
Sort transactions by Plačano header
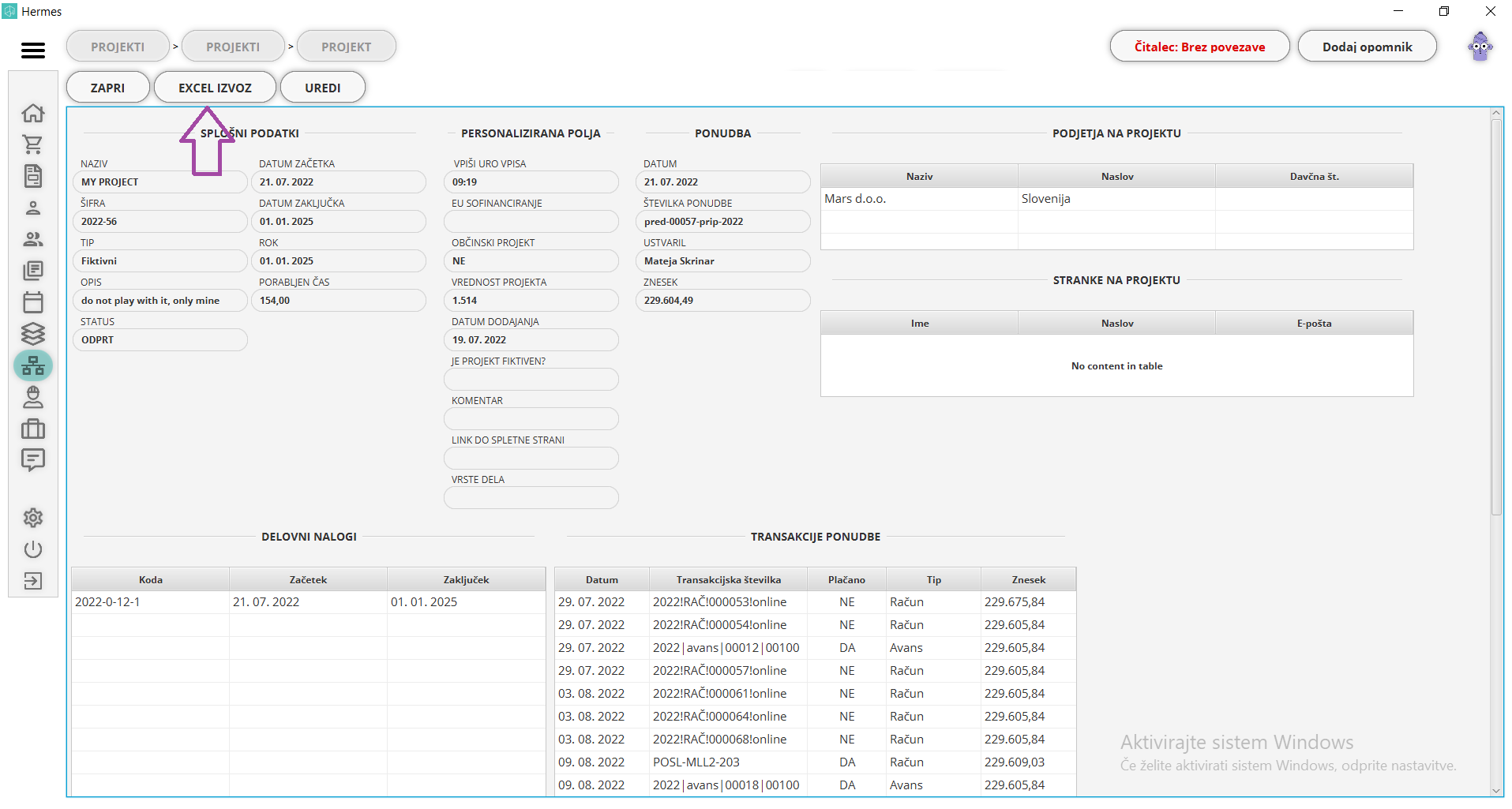tap(846, 580)
